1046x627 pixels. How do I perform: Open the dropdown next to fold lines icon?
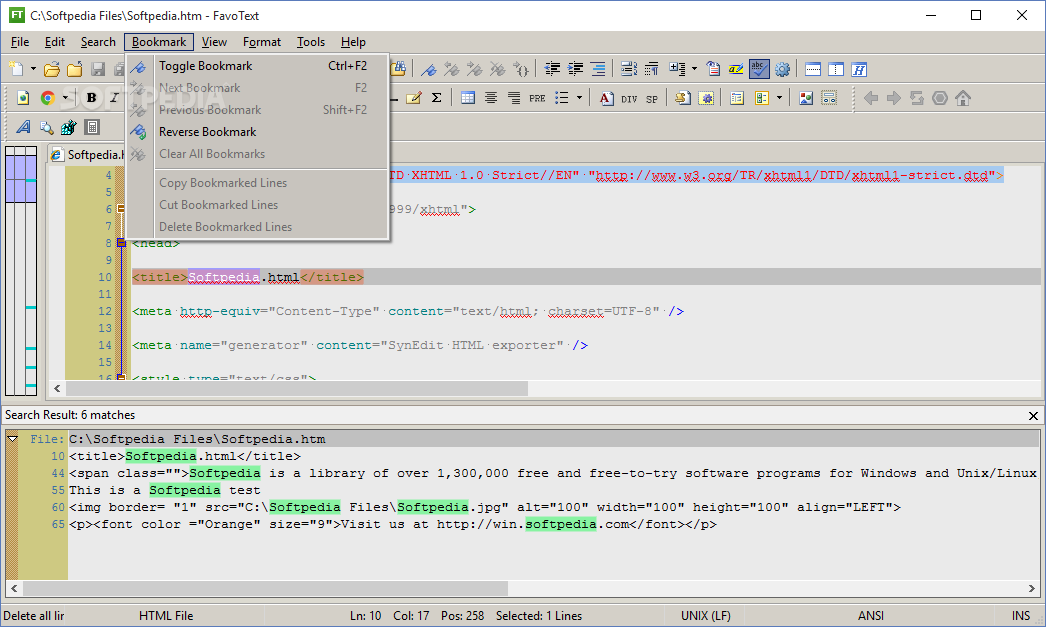(694, 69)
